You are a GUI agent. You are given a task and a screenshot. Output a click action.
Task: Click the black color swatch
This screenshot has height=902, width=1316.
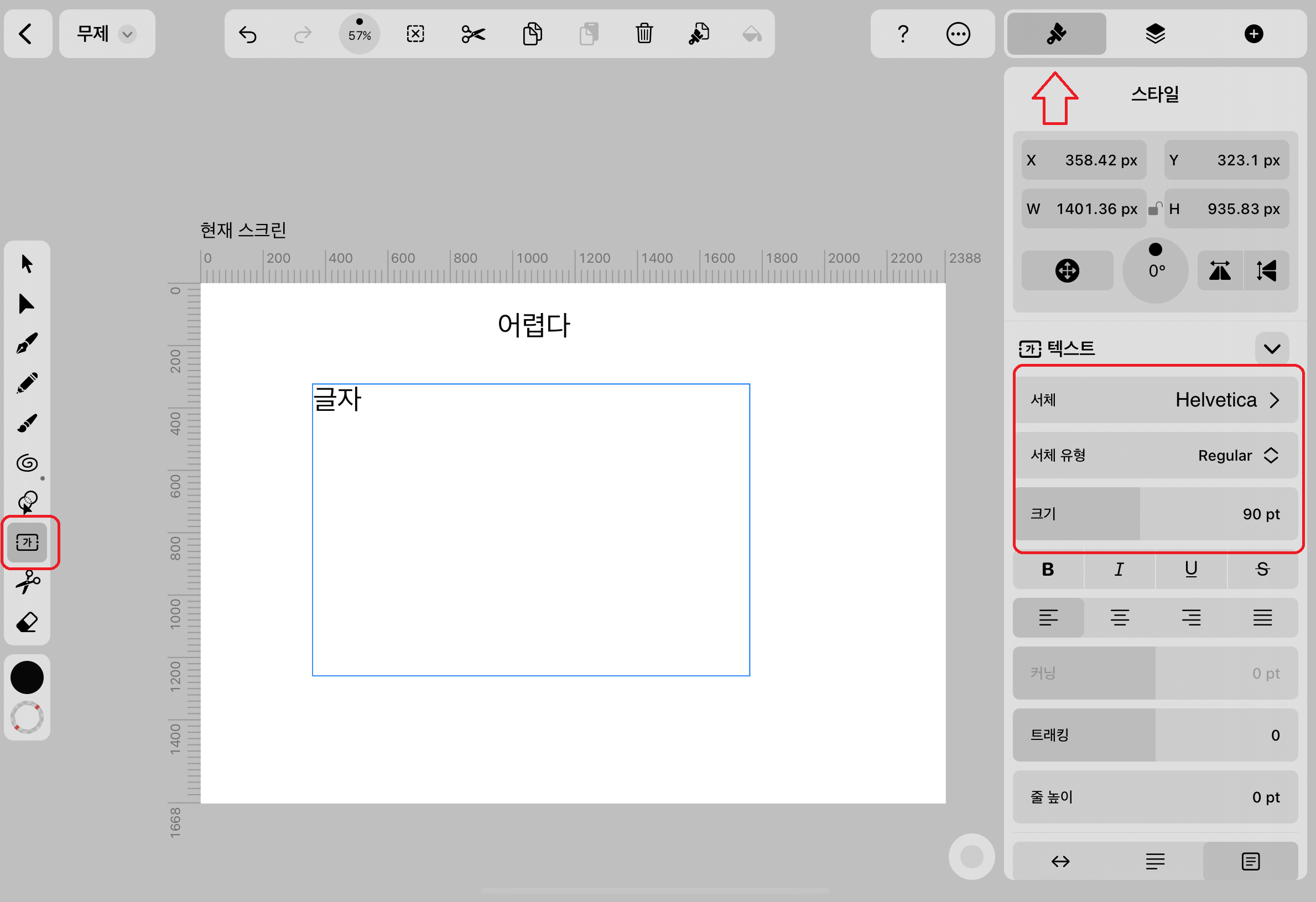[x=27, y=677]
